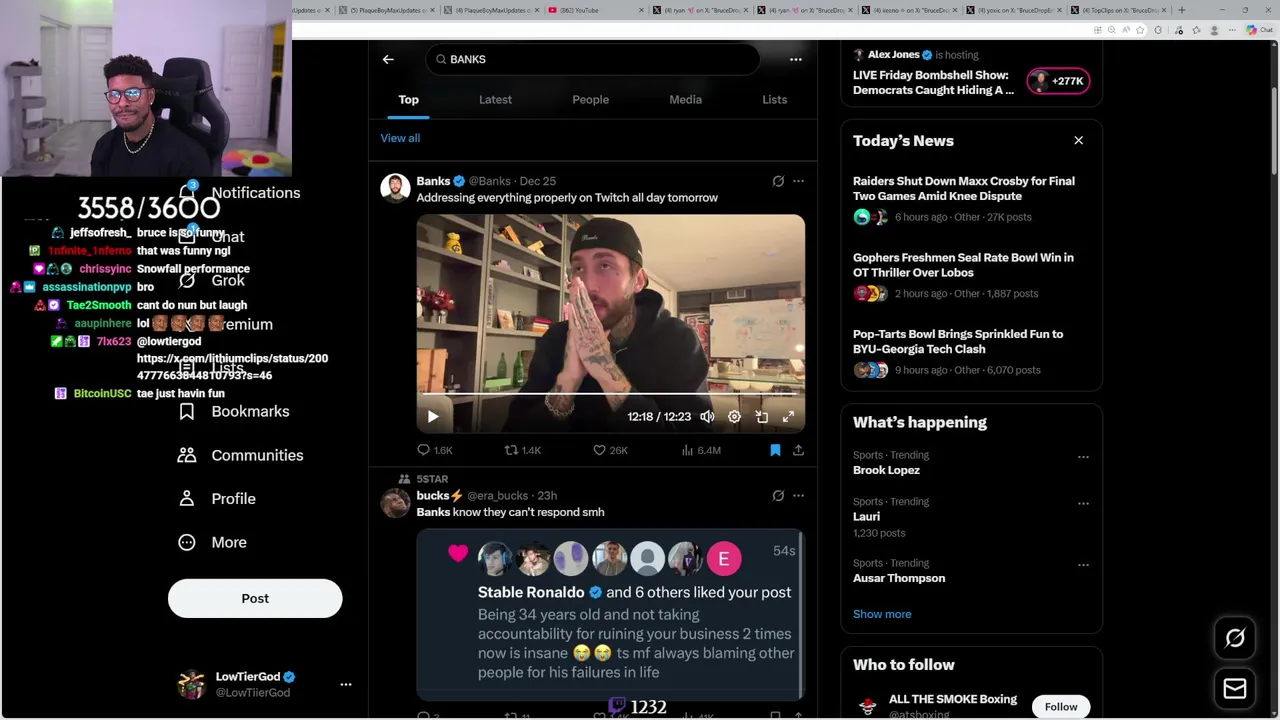The width and height of the screenshot is (1280, 720).
Task: Reply to the Banks post with 1.6K replies
Action: pos(434,450)
